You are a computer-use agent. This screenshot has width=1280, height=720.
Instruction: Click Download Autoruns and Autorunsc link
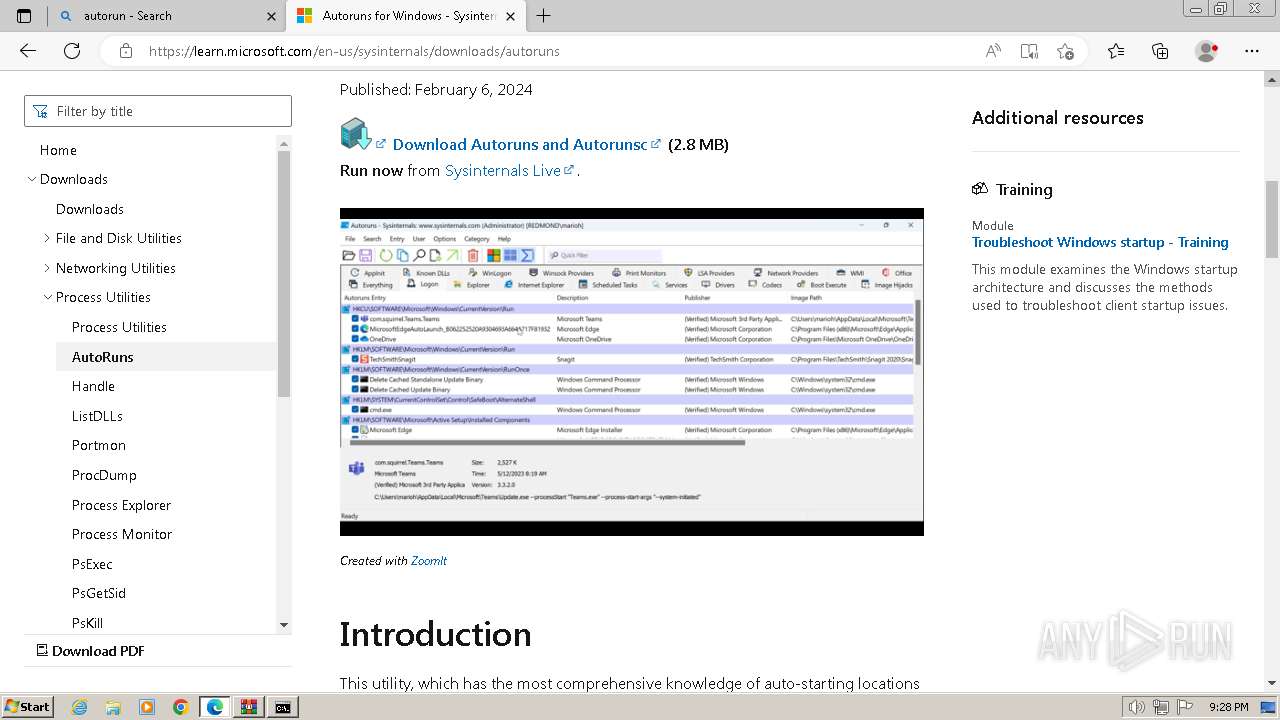click(x=520, y=144)
